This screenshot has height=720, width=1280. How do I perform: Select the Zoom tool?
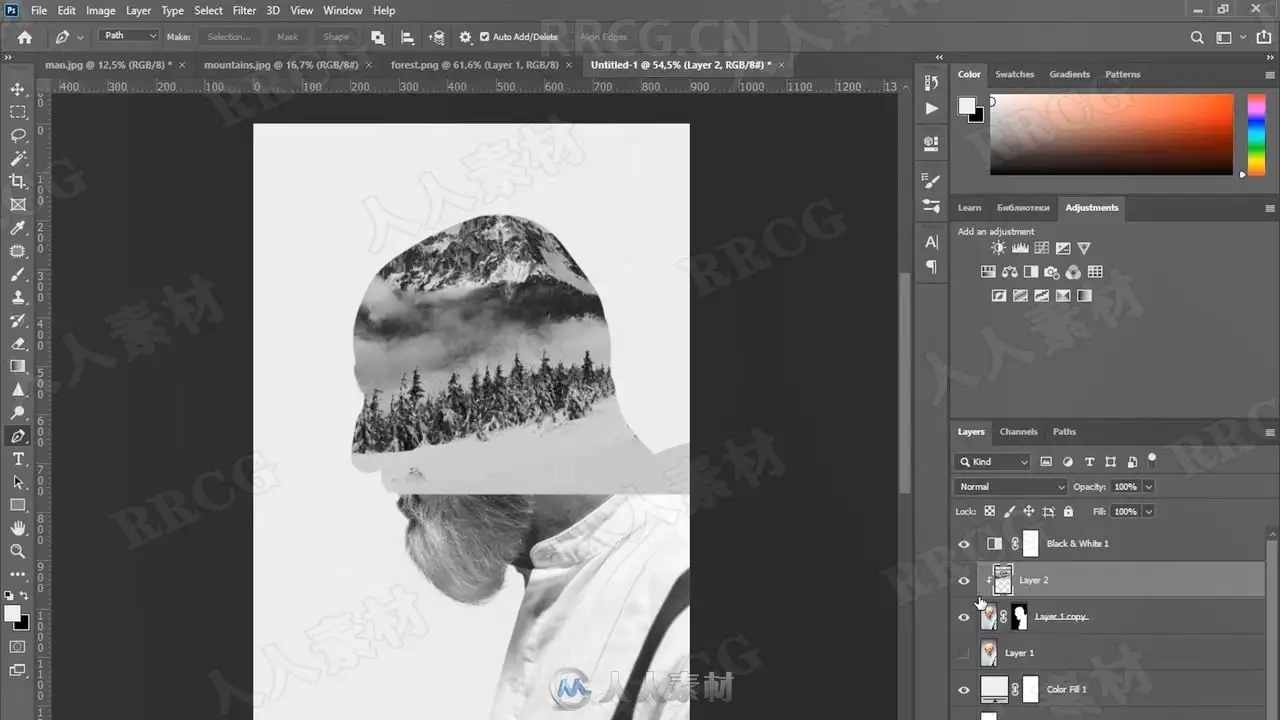click(18, 551)
